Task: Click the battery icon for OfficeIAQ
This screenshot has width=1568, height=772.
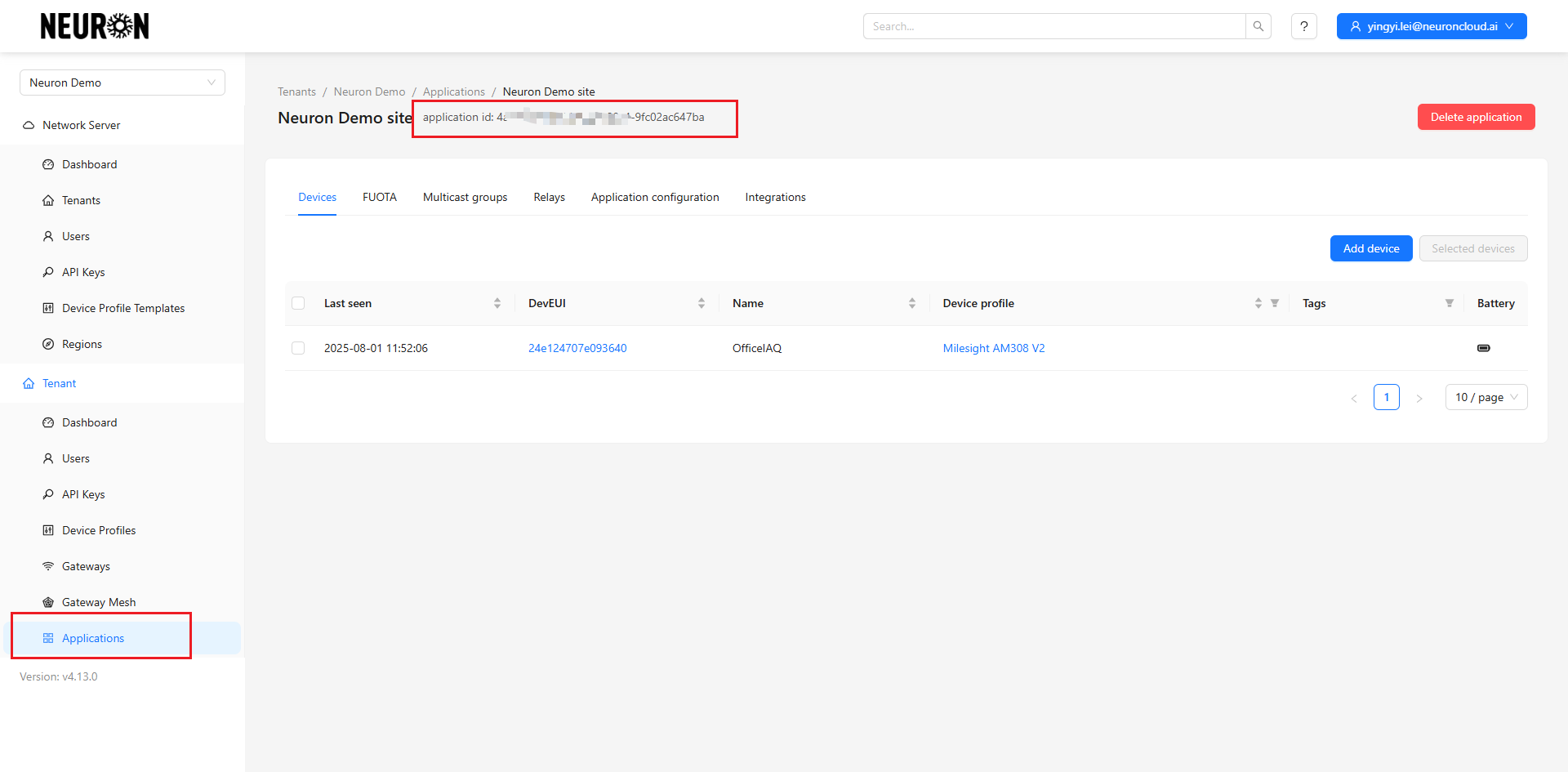Action: pos(1483,348)
